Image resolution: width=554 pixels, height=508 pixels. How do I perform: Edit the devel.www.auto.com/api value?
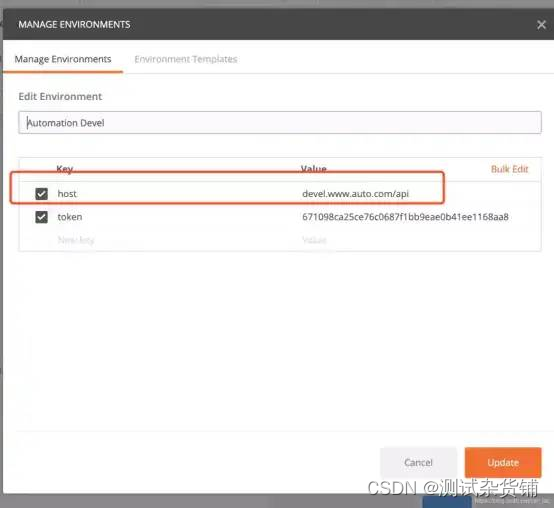tap(355, 194)
